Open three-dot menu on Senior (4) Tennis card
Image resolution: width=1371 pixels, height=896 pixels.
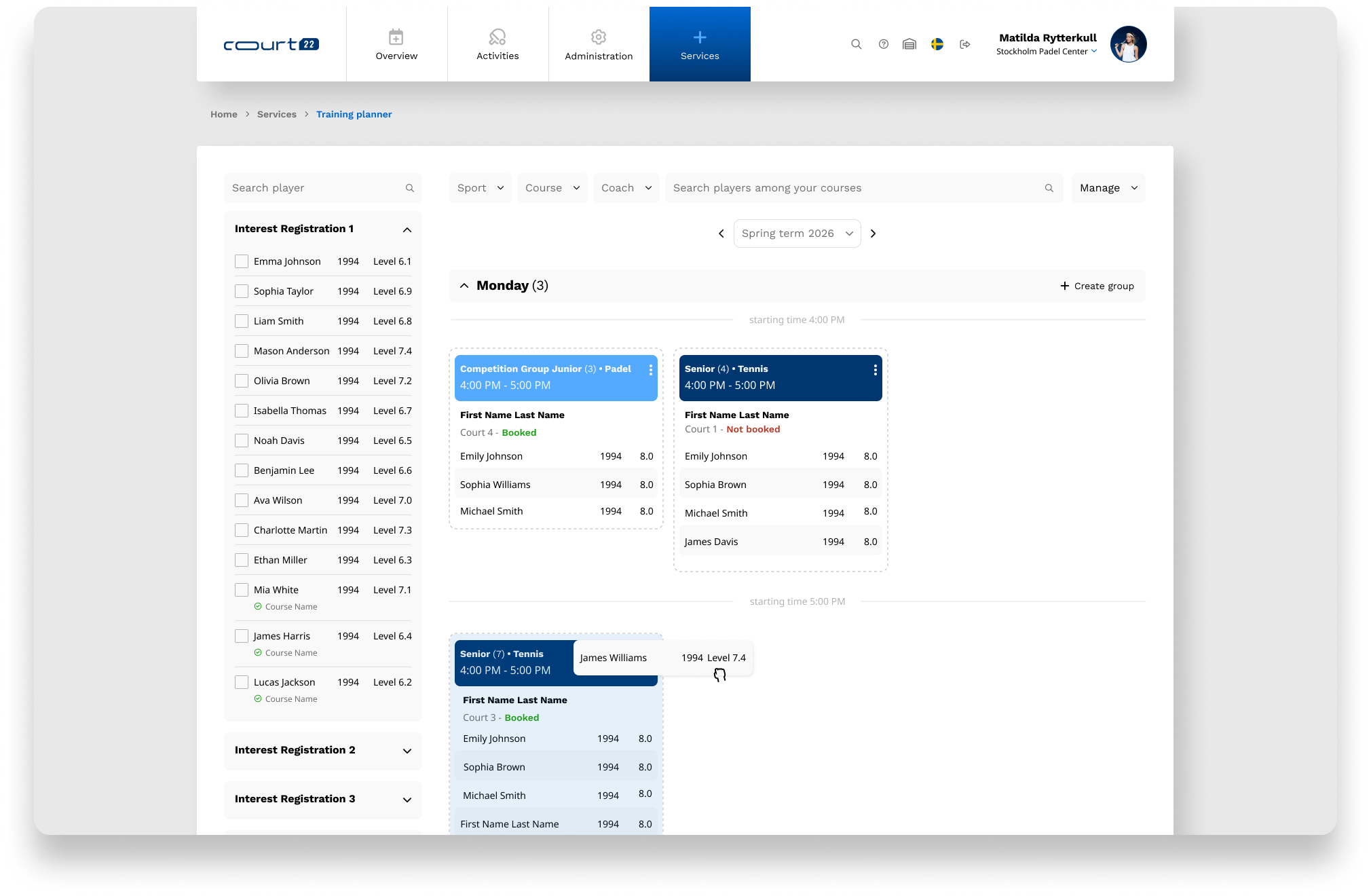coord(875,370)
